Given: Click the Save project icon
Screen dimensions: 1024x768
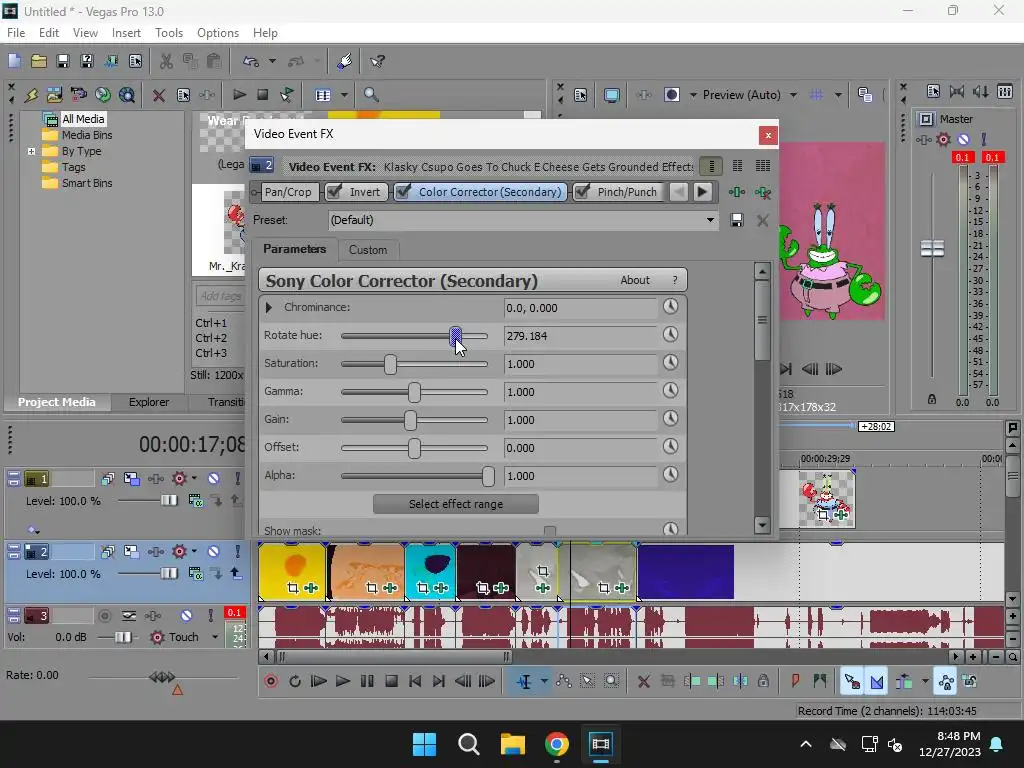Looking at the screenshot, I should (63, 61).
